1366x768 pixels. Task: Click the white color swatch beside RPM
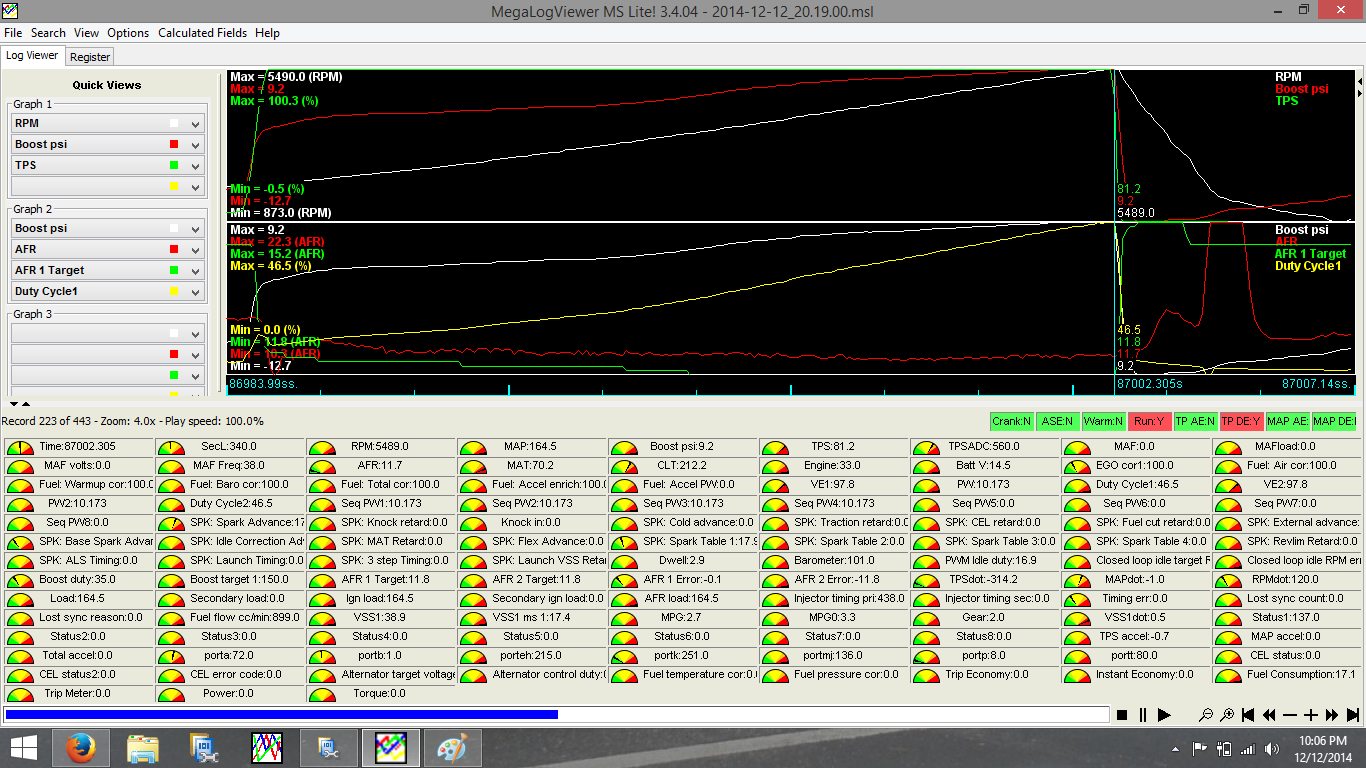click(174, 124)
